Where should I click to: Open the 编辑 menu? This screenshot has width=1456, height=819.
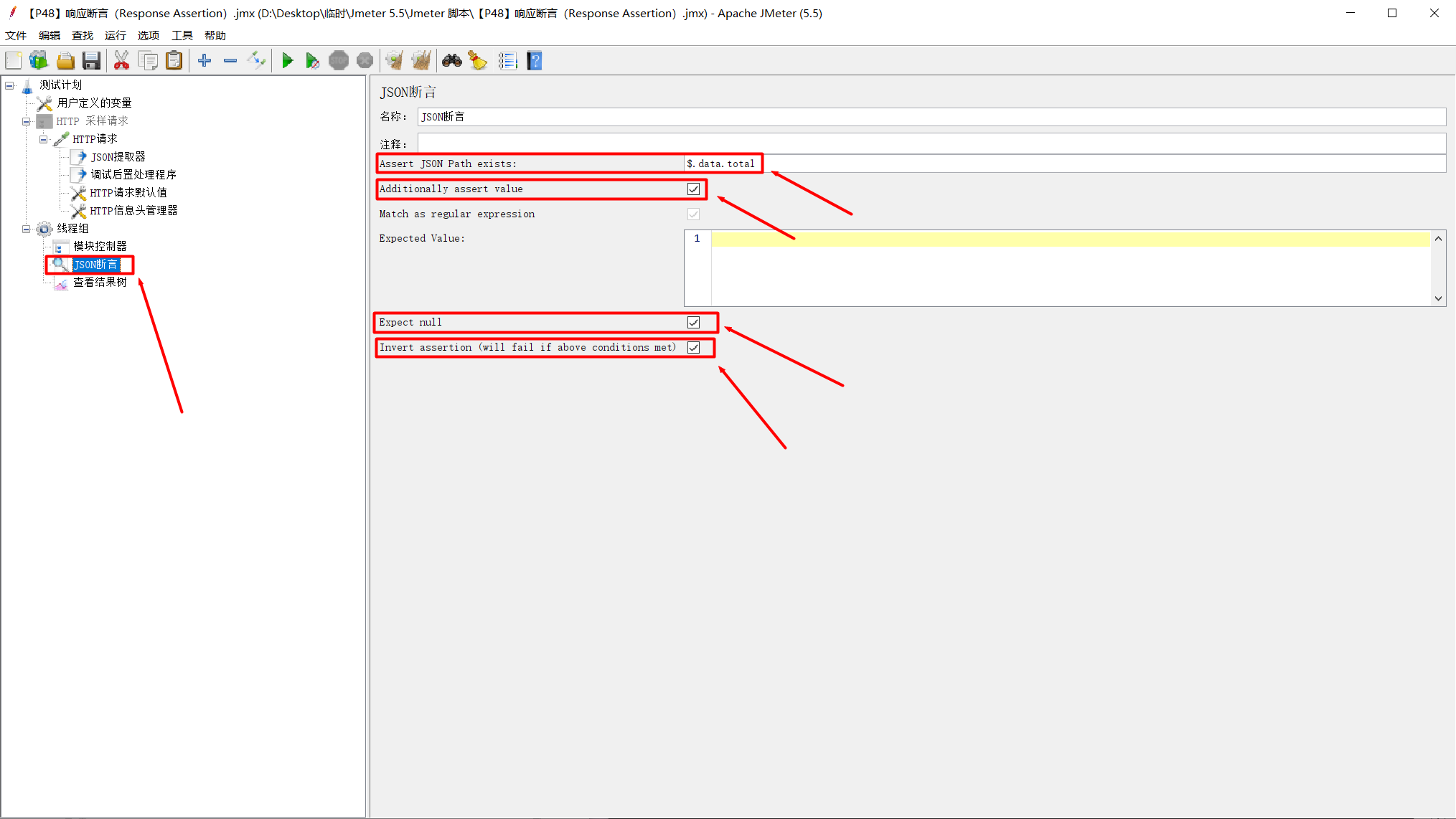(x=50, y=35)
